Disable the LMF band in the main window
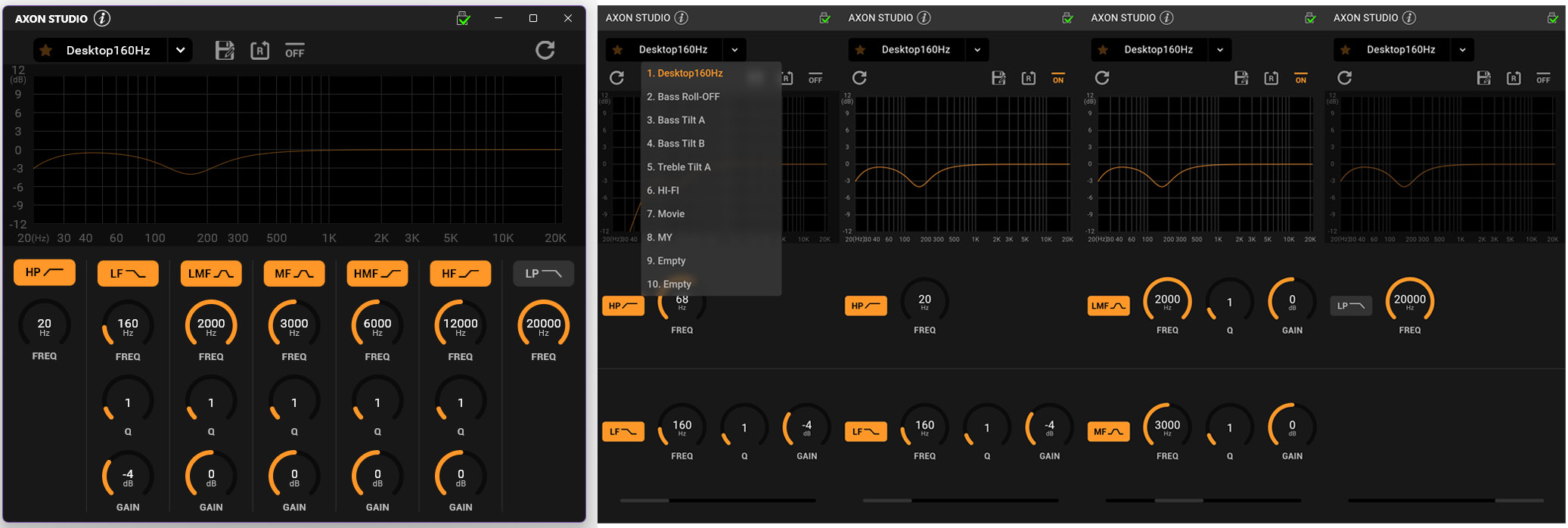1568x528 pixels. tap(211, 274)
